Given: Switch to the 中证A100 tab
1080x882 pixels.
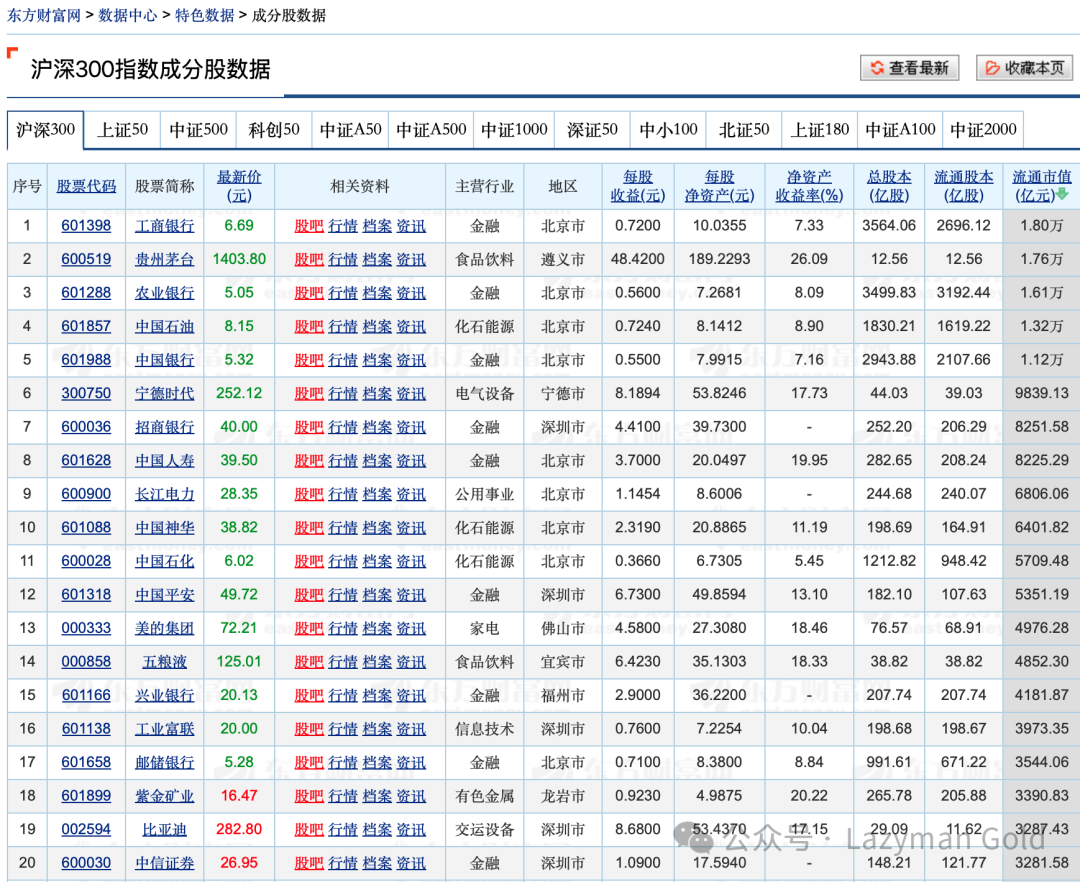Looking at the screenshot, I should tap(900, 129).
